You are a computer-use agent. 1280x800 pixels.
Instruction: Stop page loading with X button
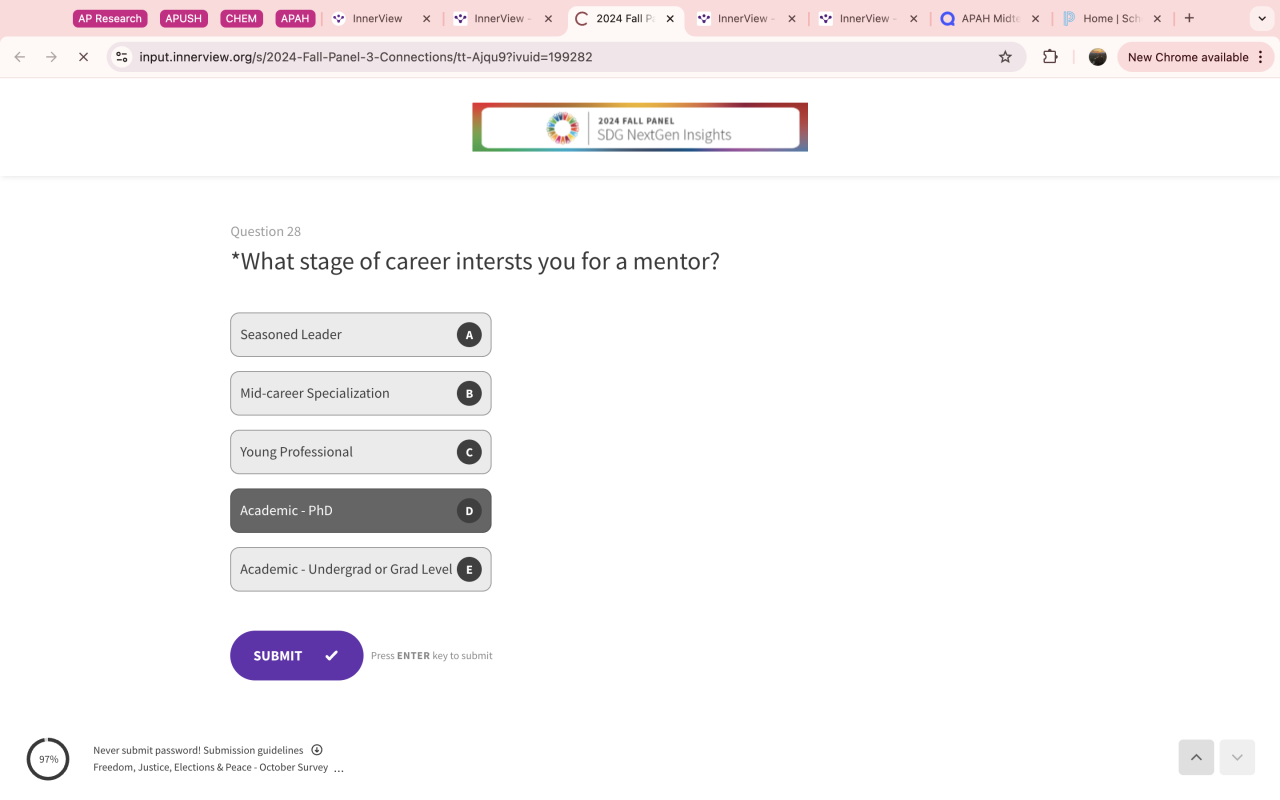tap(84, 57)
